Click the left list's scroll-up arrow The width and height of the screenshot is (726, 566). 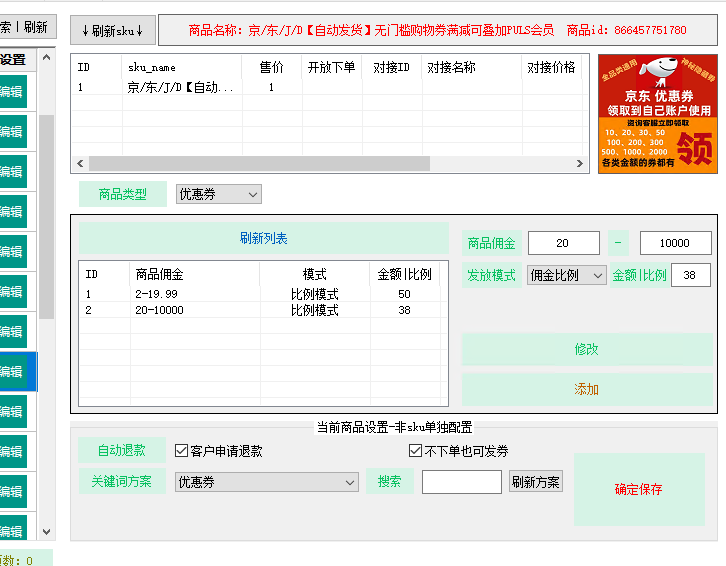(x=46, y=57)
